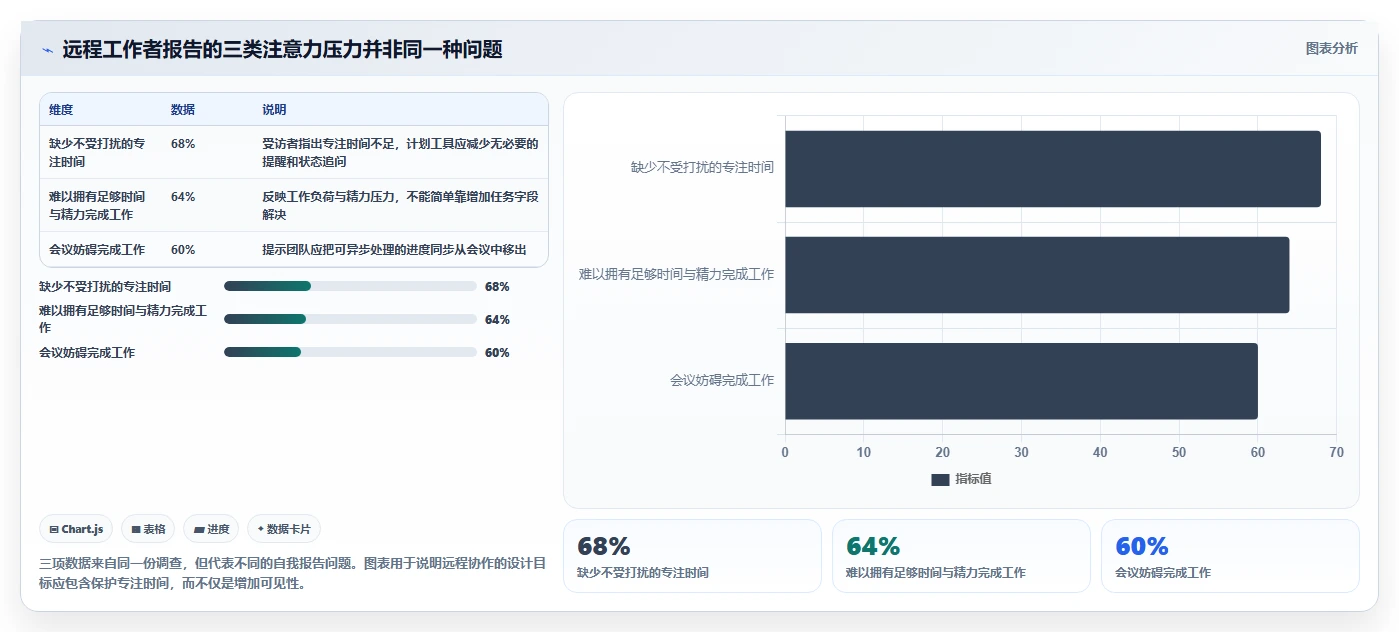Click y-axis label 缺少不受打扰的专注时间
Image resolution: width=1399 pixels, height=632 pixels.
point(702,168)
